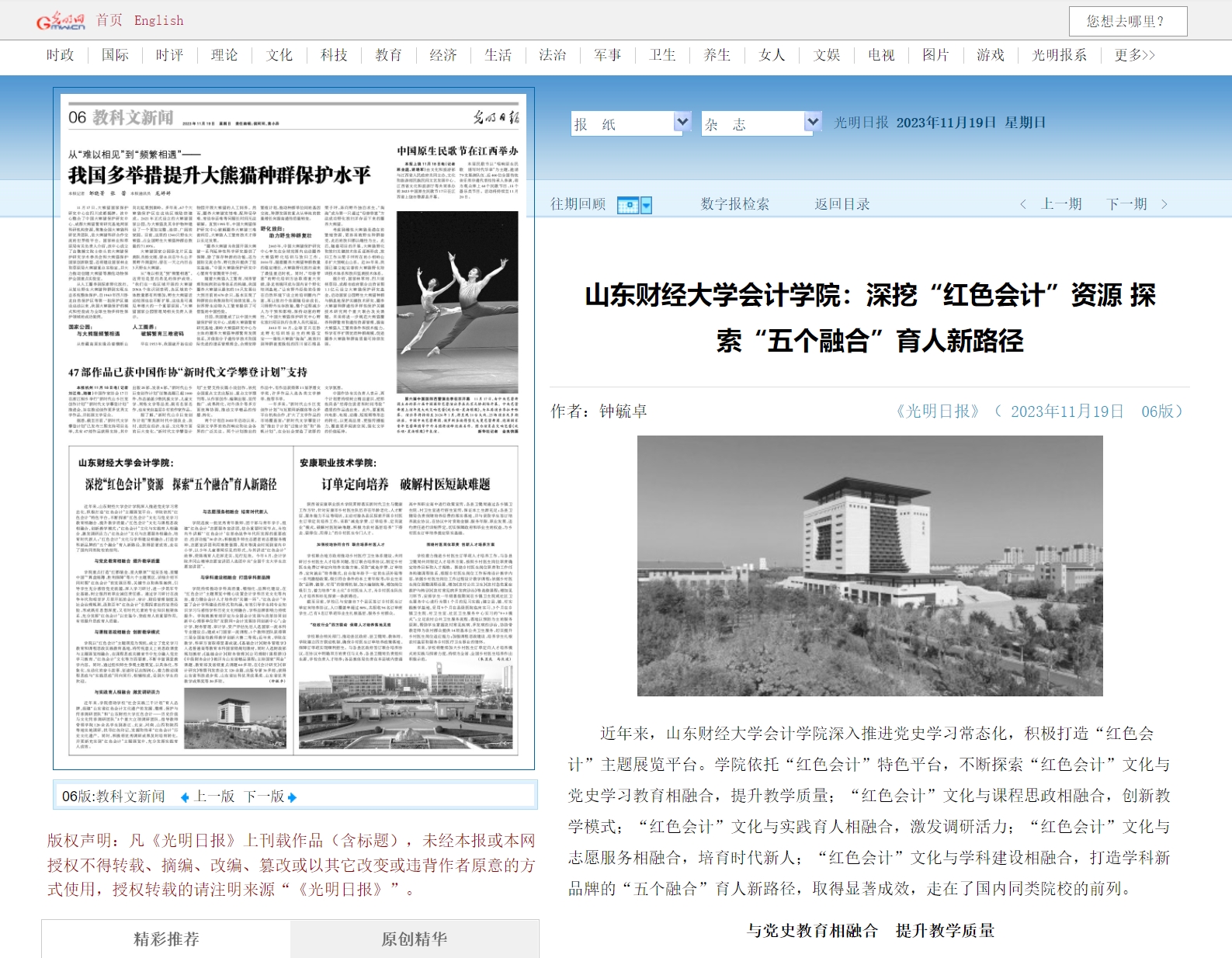
Task: Open the 光明报系 navigation item
Action: 1059,55
